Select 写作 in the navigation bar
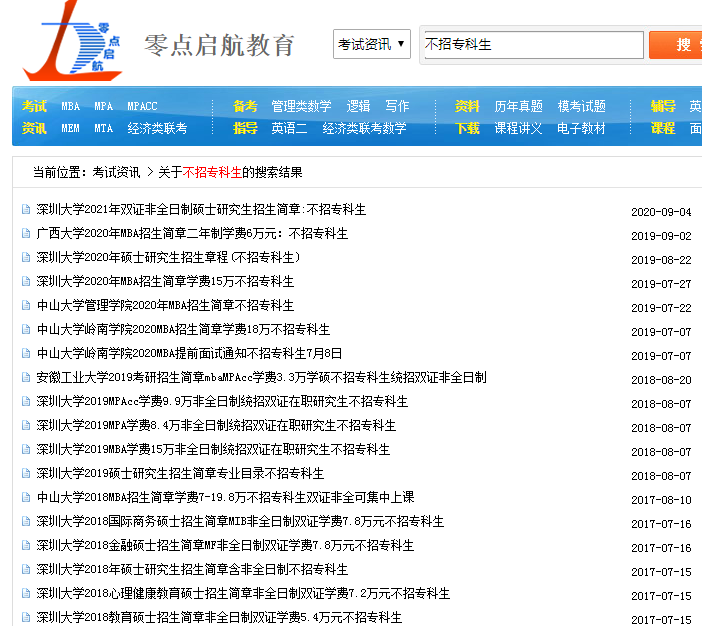This screenshot has width=702, height=626. point(397,106)
